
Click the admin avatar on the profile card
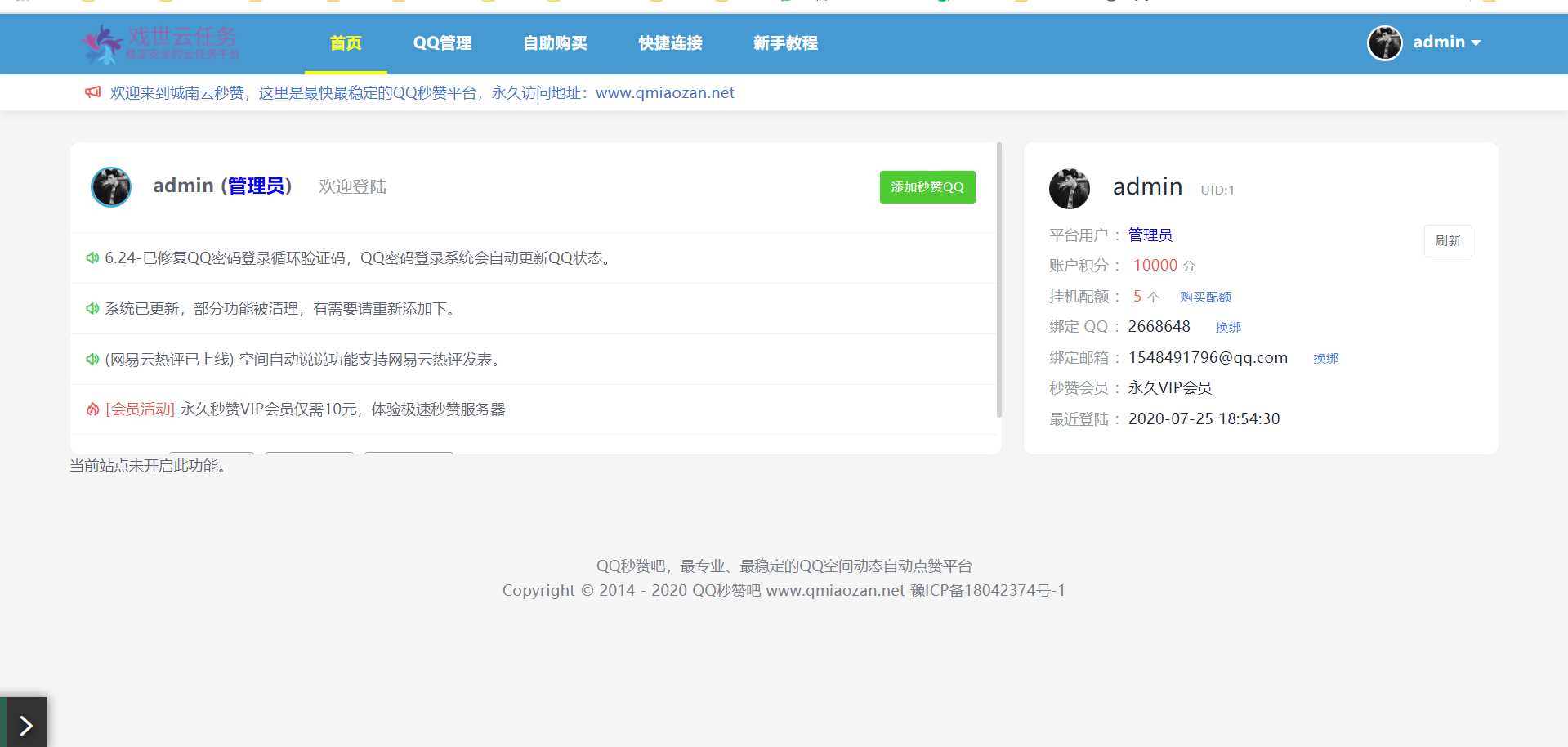coord(1069,189)
